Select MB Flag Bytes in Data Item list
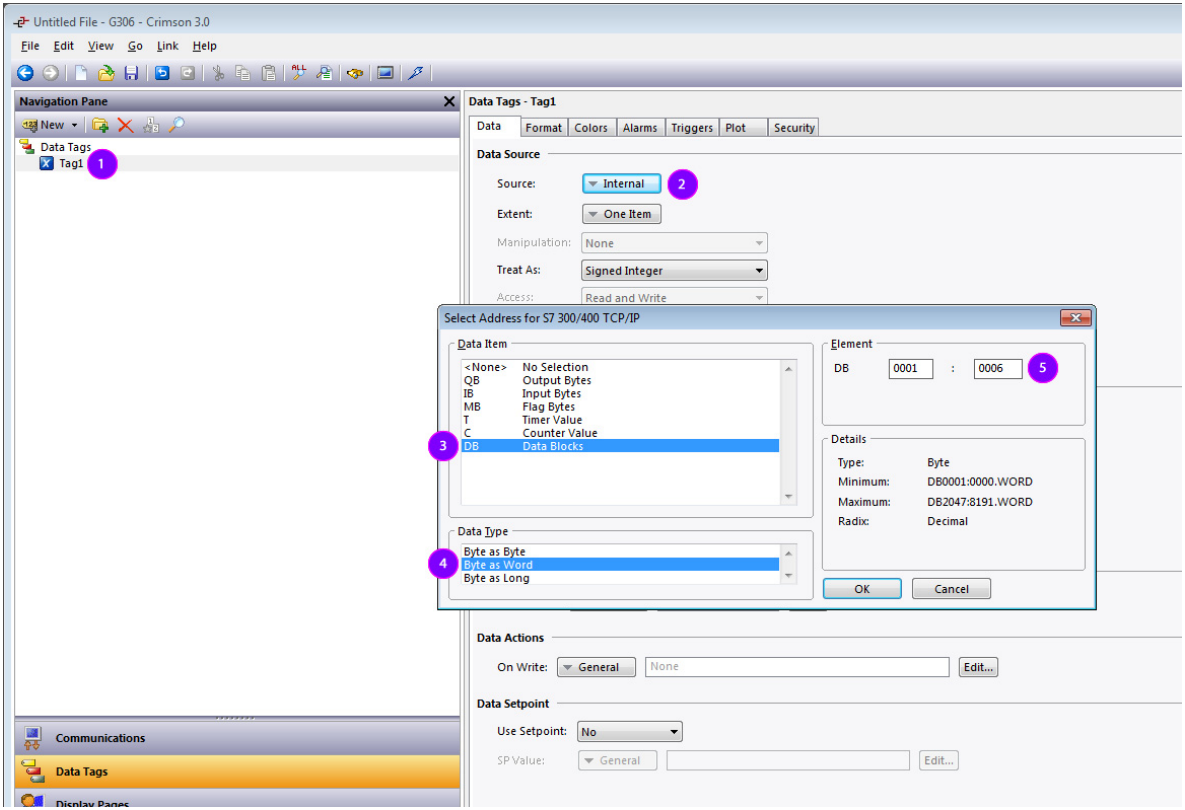 click(x=620, y=407)
